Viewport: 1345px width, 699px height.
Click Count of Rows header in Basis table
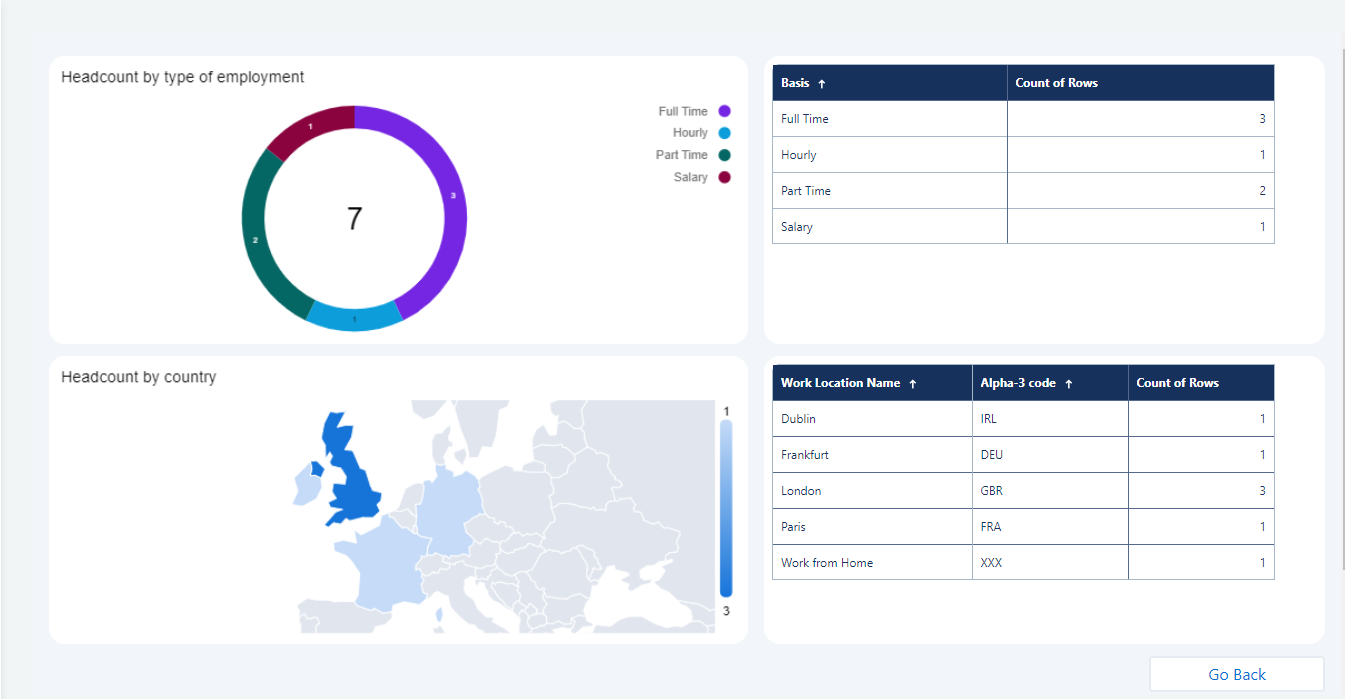(x=1056, y=83)
